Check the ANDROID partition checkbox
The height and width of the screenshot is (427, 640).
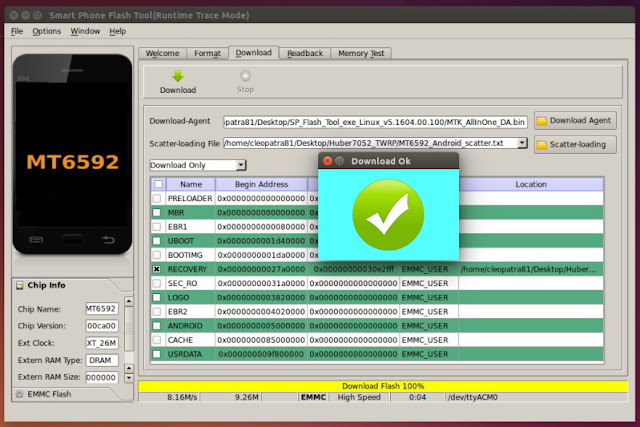point(157,326)
